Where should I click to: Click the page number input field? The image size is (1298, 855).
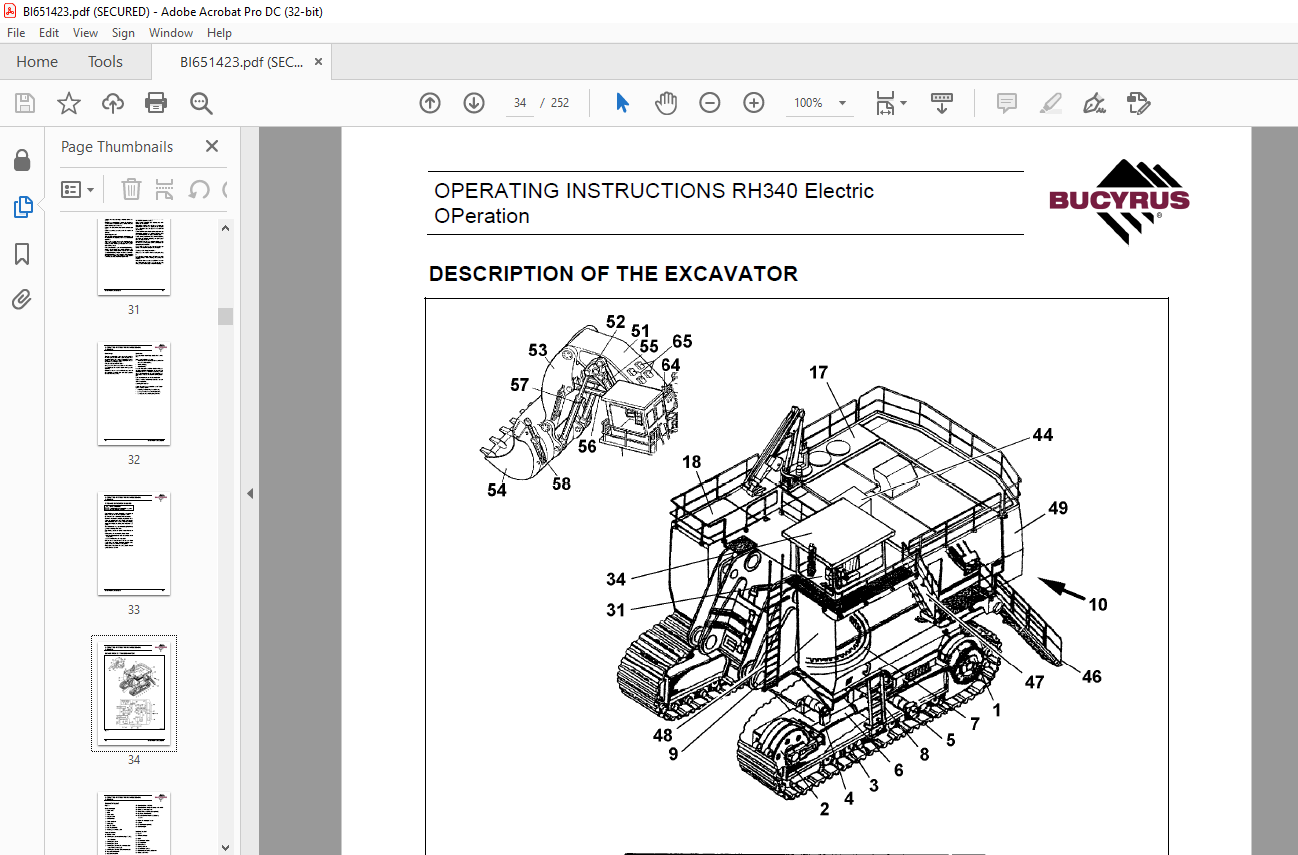520,103
